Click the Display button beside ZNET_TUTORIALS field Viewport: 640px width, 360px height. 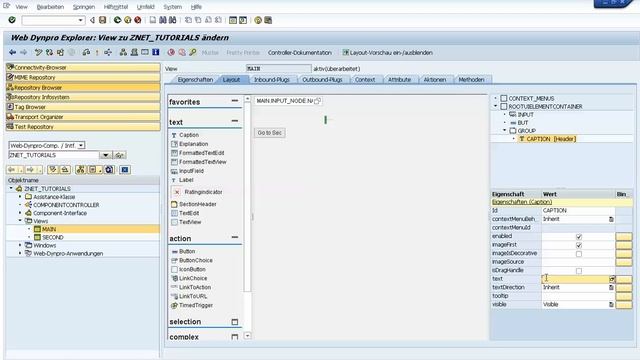tap(119, 155)
